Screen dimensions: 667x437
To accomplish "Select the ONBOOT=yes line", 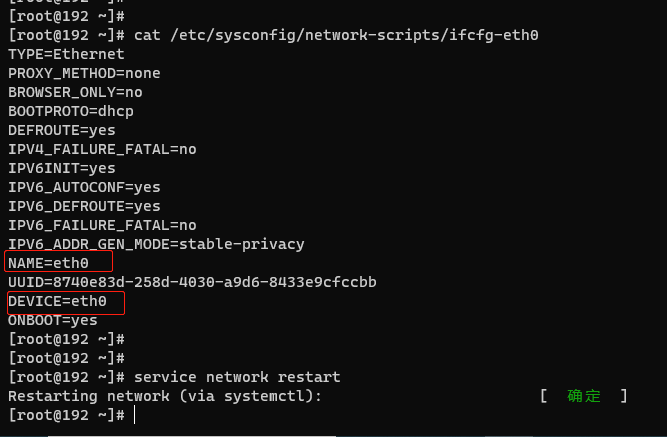I will coord(53,320).
